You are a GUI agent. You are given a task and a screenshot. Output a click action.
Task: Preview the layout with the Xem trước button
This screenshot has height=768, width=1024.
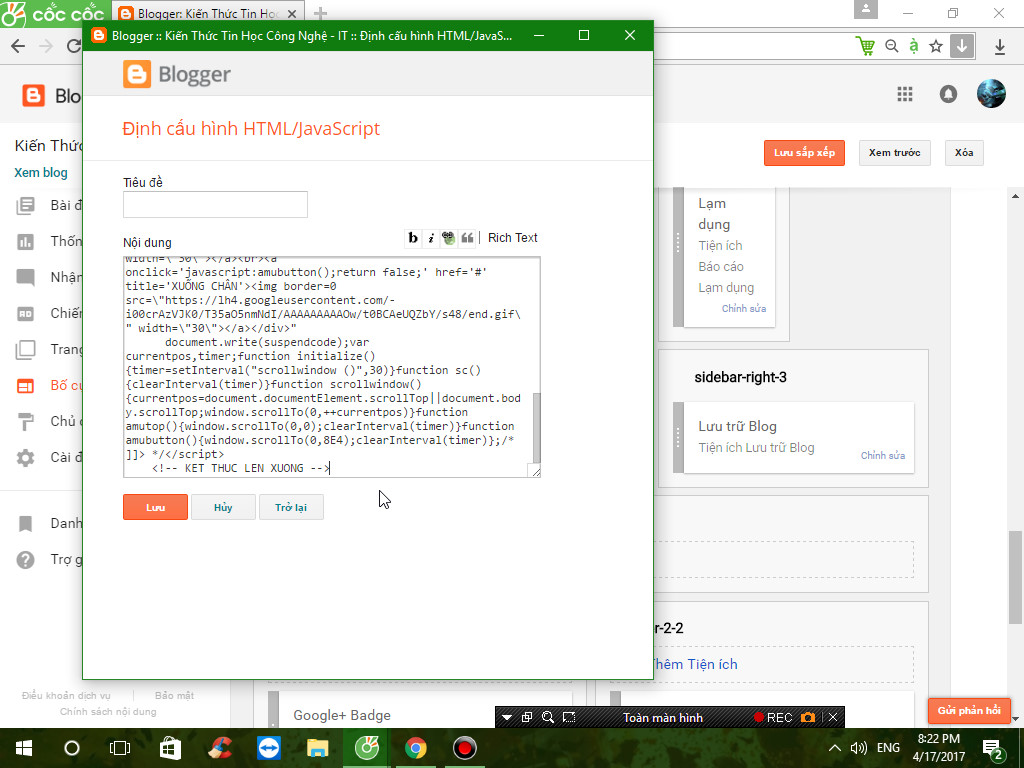pos(895,153)
